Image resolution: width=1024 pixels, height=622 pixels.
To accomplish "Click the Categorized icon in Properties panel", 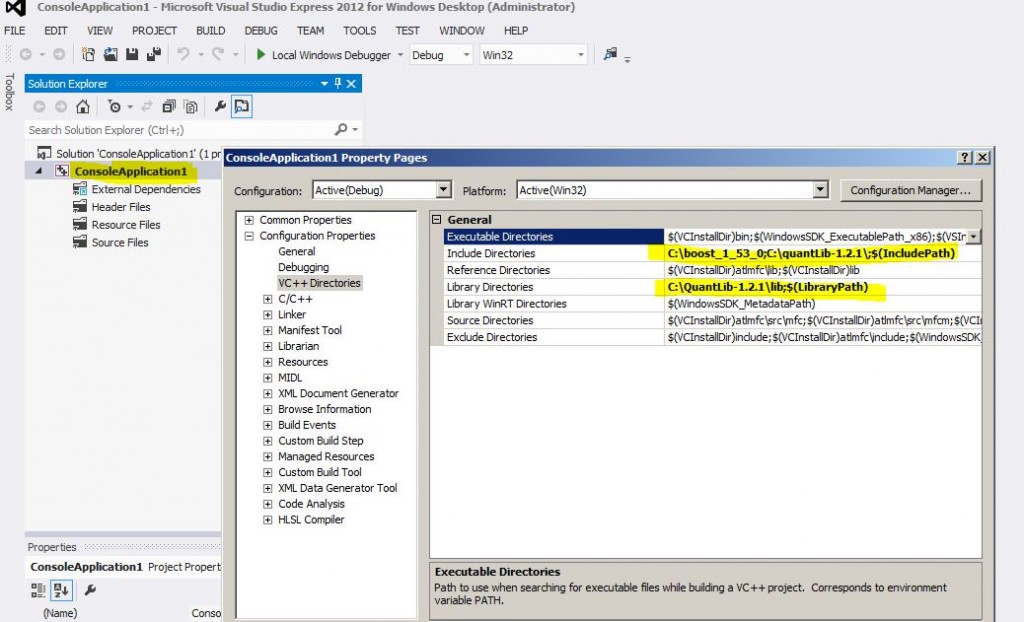I will pyautogui.click(x=38, y=590).
